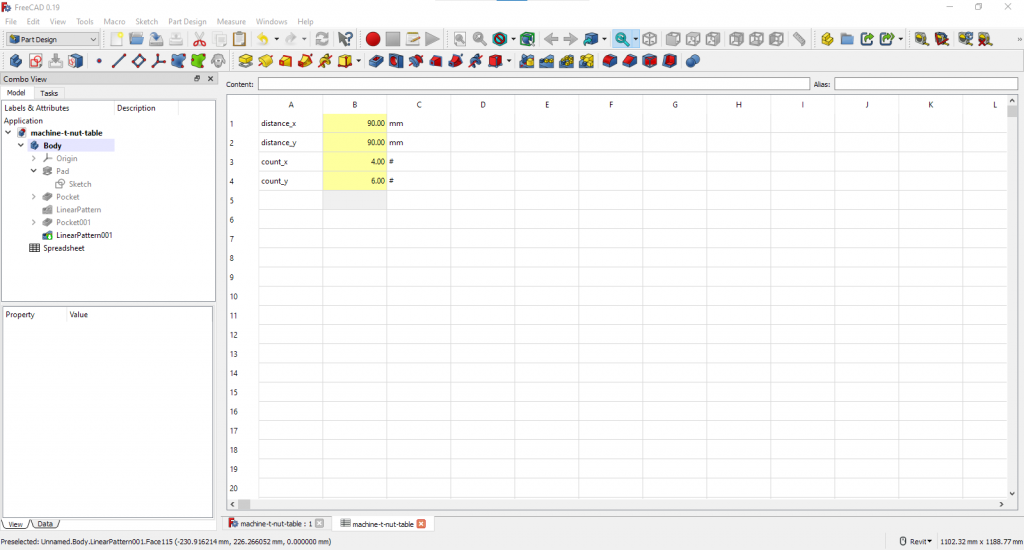Click the What's This help cursor icon

click(345, 39)
